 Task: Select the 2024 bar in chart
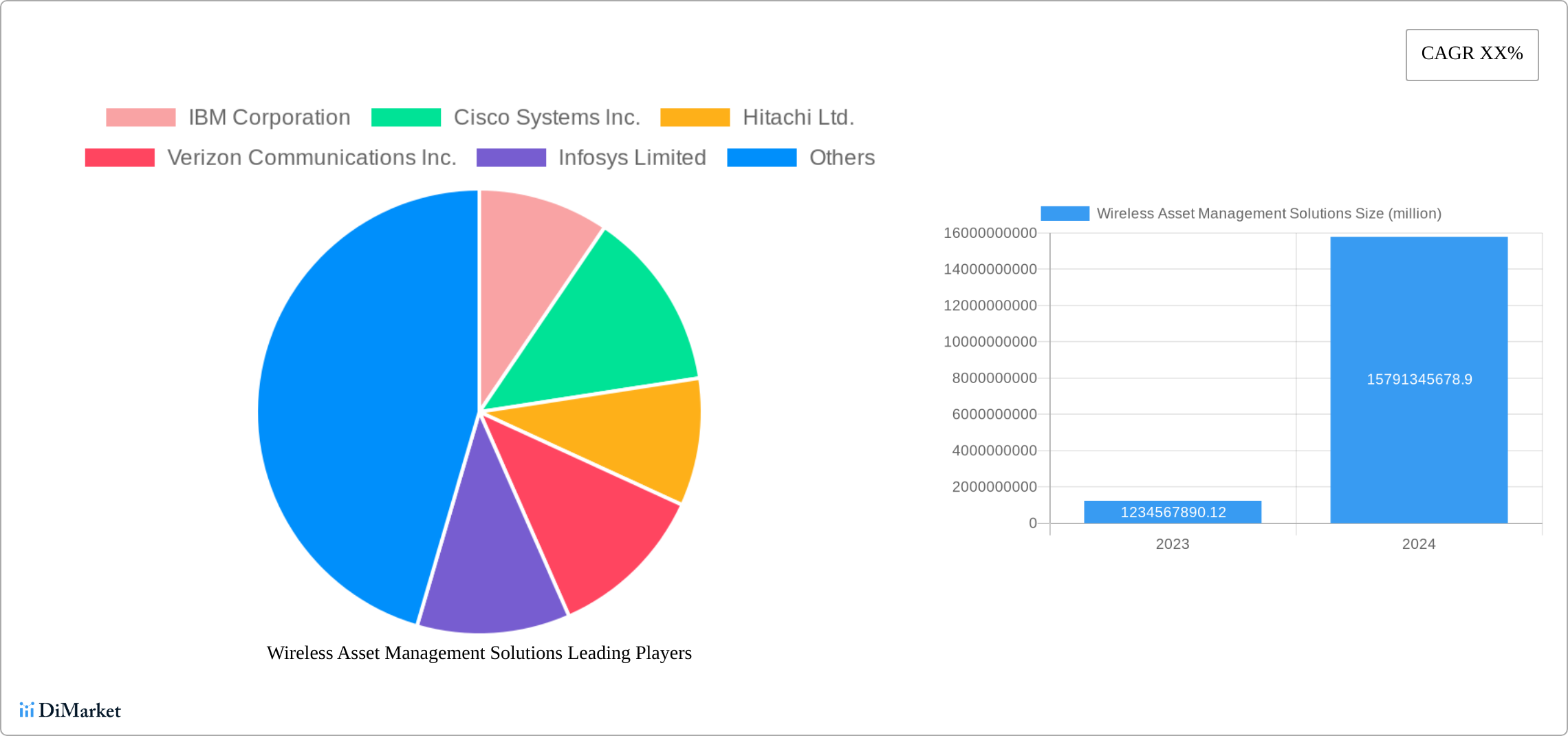click(1419, 380)
